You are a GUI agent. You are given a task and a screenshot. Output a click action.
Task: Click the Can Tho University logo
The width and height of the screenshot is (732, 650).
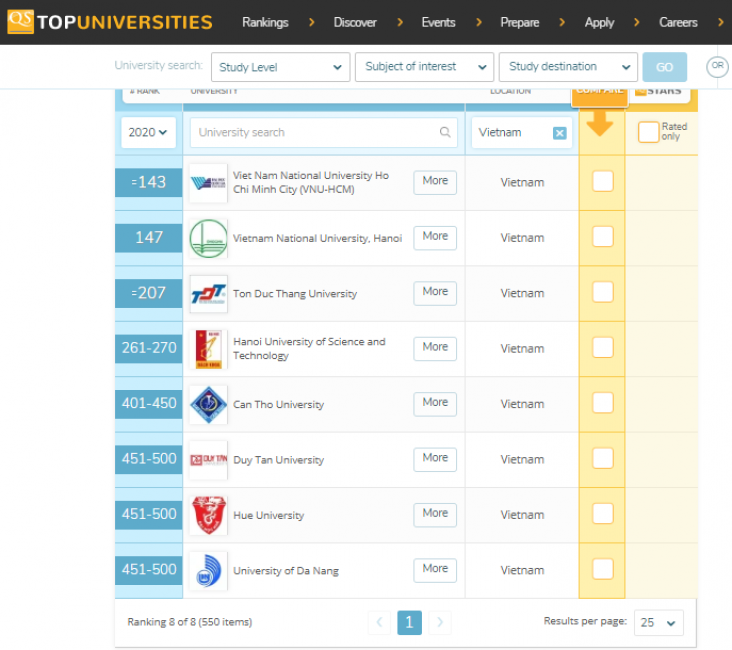coord(208,405)
